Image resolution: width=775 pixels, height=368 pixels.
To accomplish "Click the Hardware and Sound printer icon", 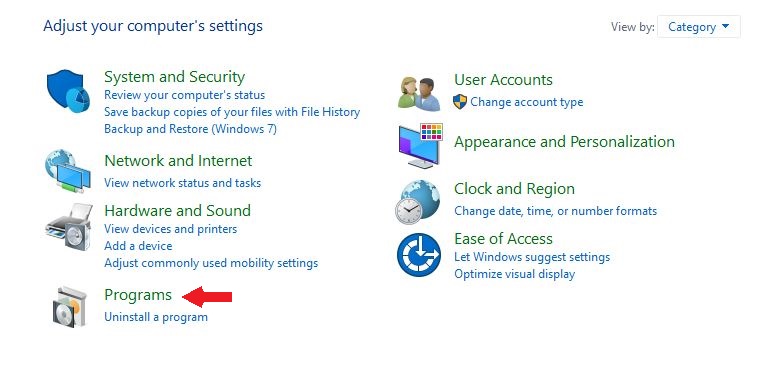I will coord(69,227).
